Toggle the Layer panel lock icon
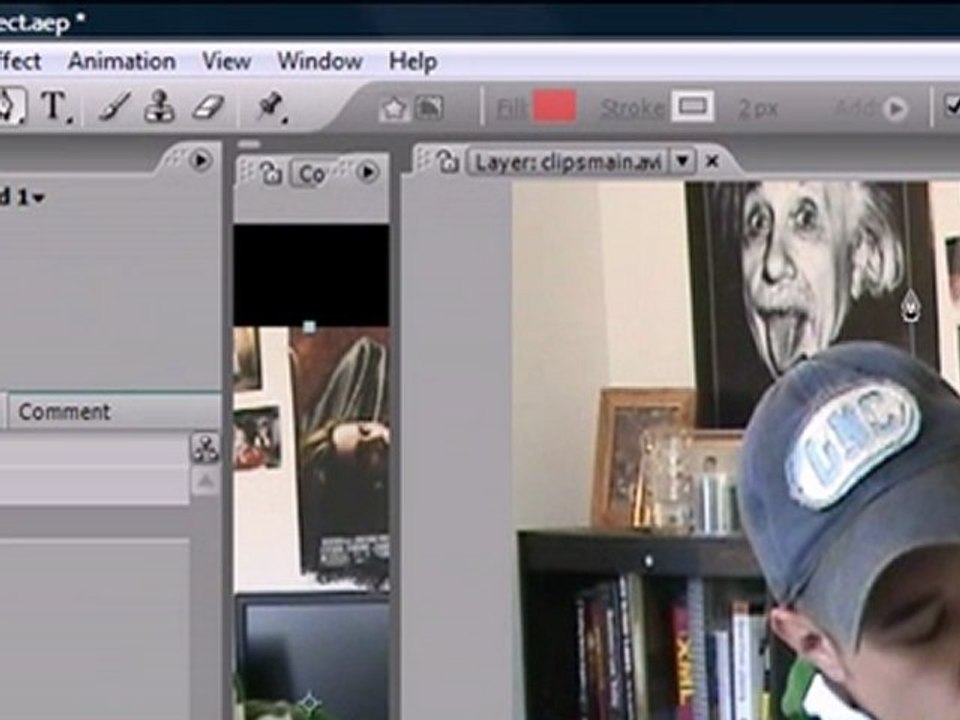The image size is (960, 720). (x=448, y=162)
